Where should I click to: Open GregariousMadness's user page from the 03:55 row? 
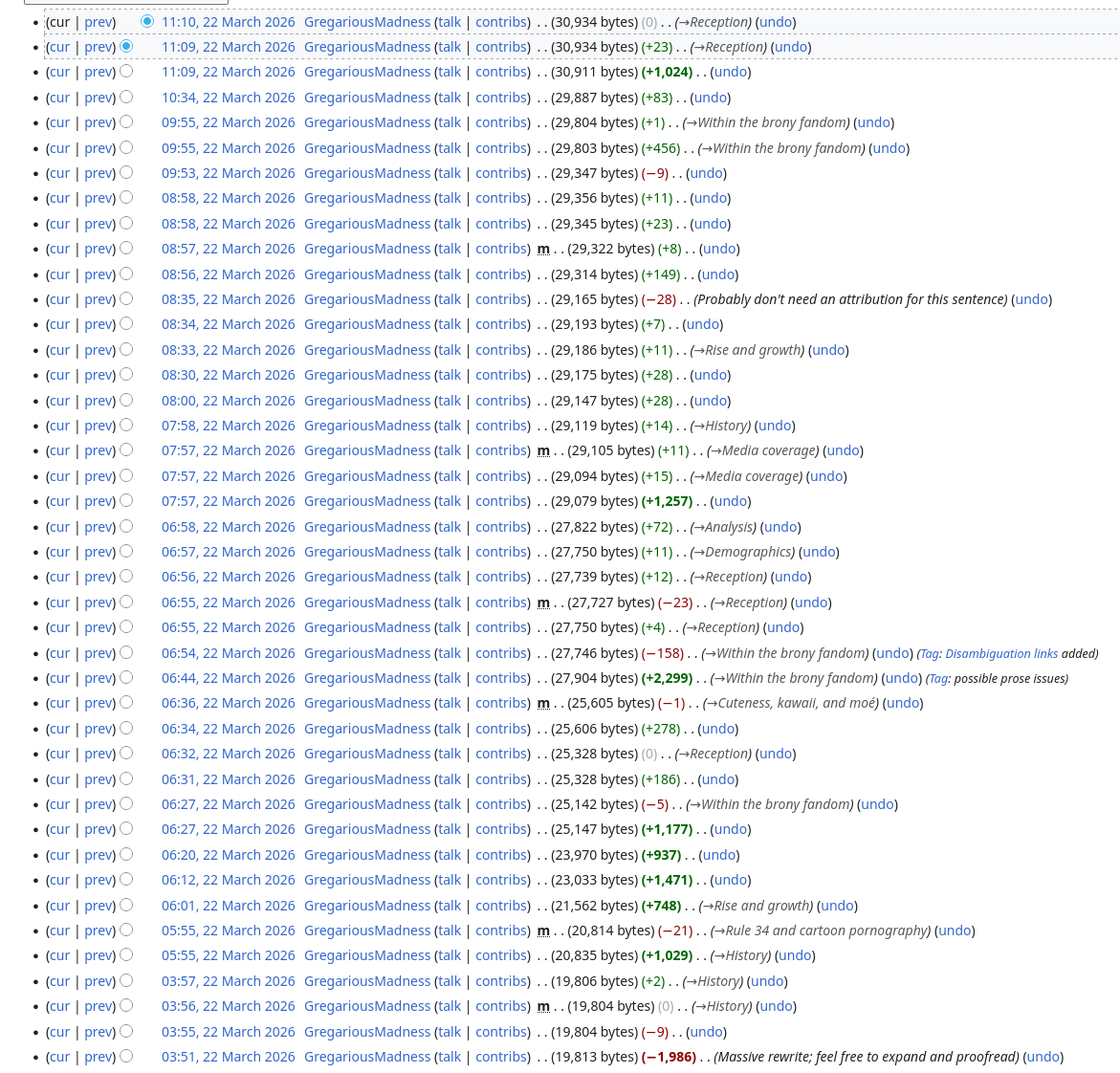click(367, 1032)
